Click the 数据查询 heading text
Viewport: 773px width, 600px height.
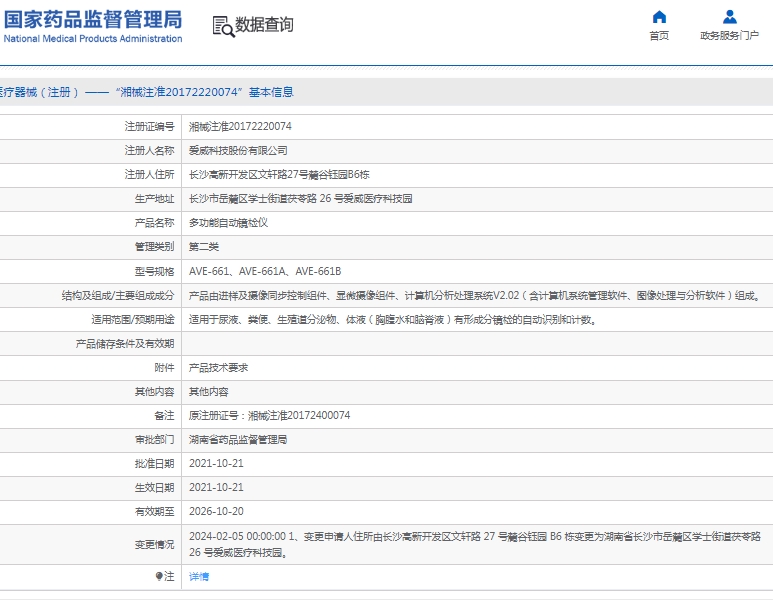click(264, 24)
